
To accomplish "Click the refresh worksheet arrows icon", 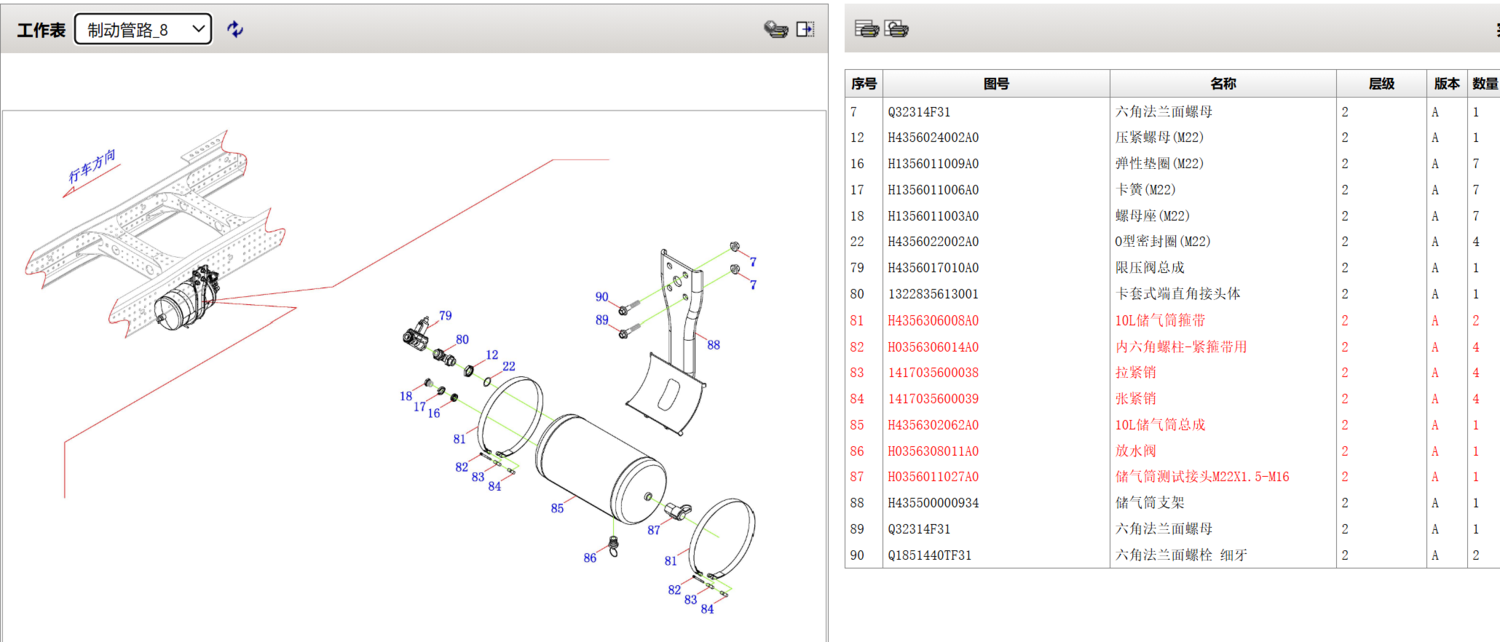I will [x=235, y=30].
